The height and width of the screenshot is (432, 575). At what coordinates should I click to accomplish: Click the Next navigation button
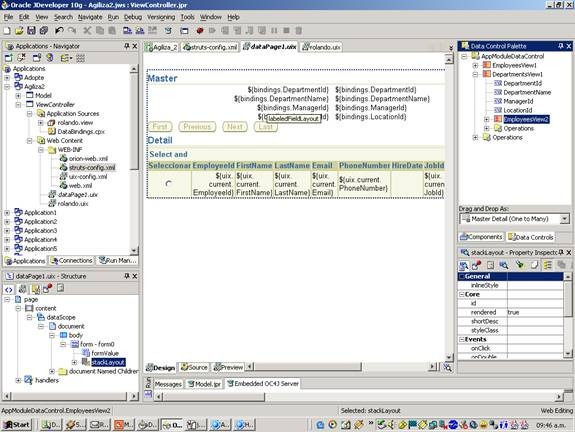[235, 127]
